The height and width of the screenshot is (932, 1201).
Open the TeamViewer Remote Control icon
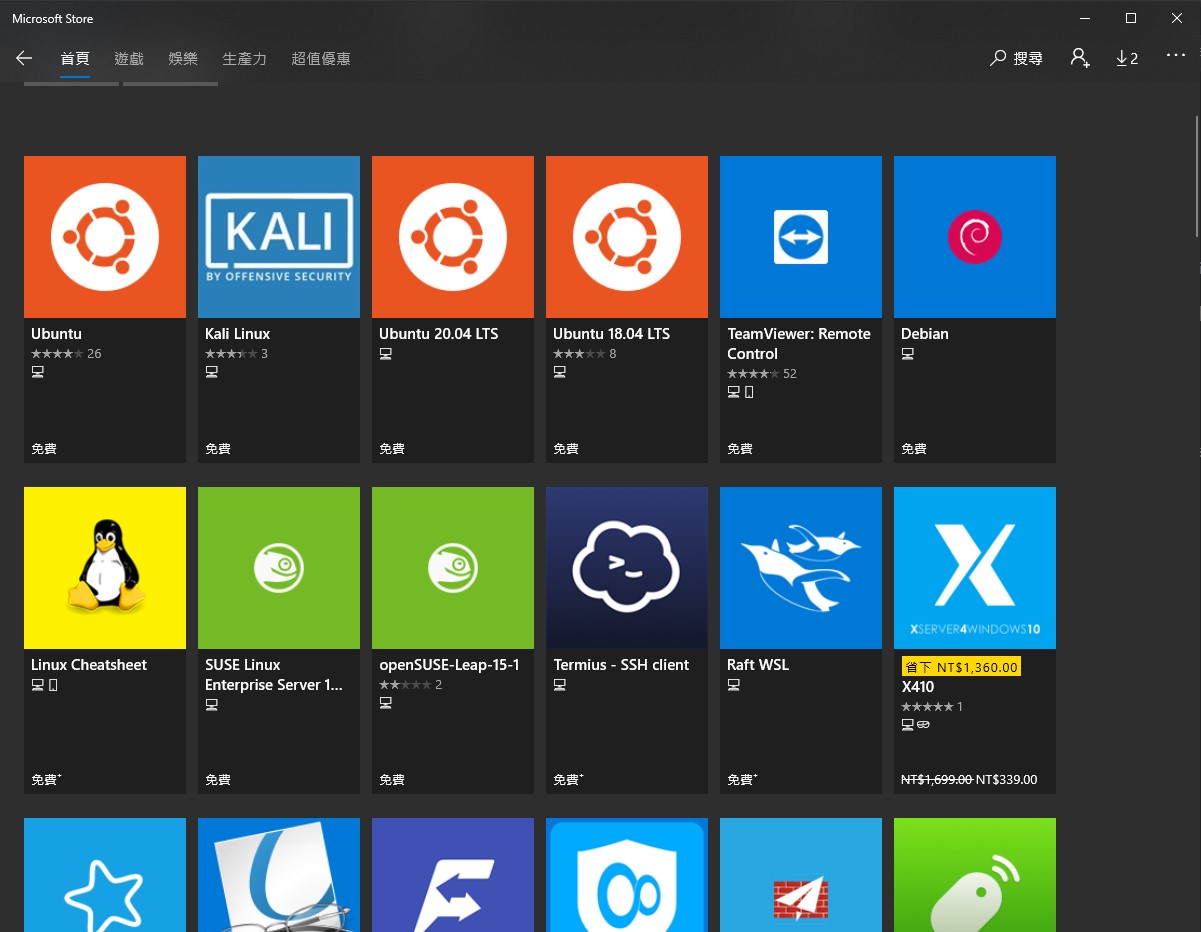pos(801,237)
